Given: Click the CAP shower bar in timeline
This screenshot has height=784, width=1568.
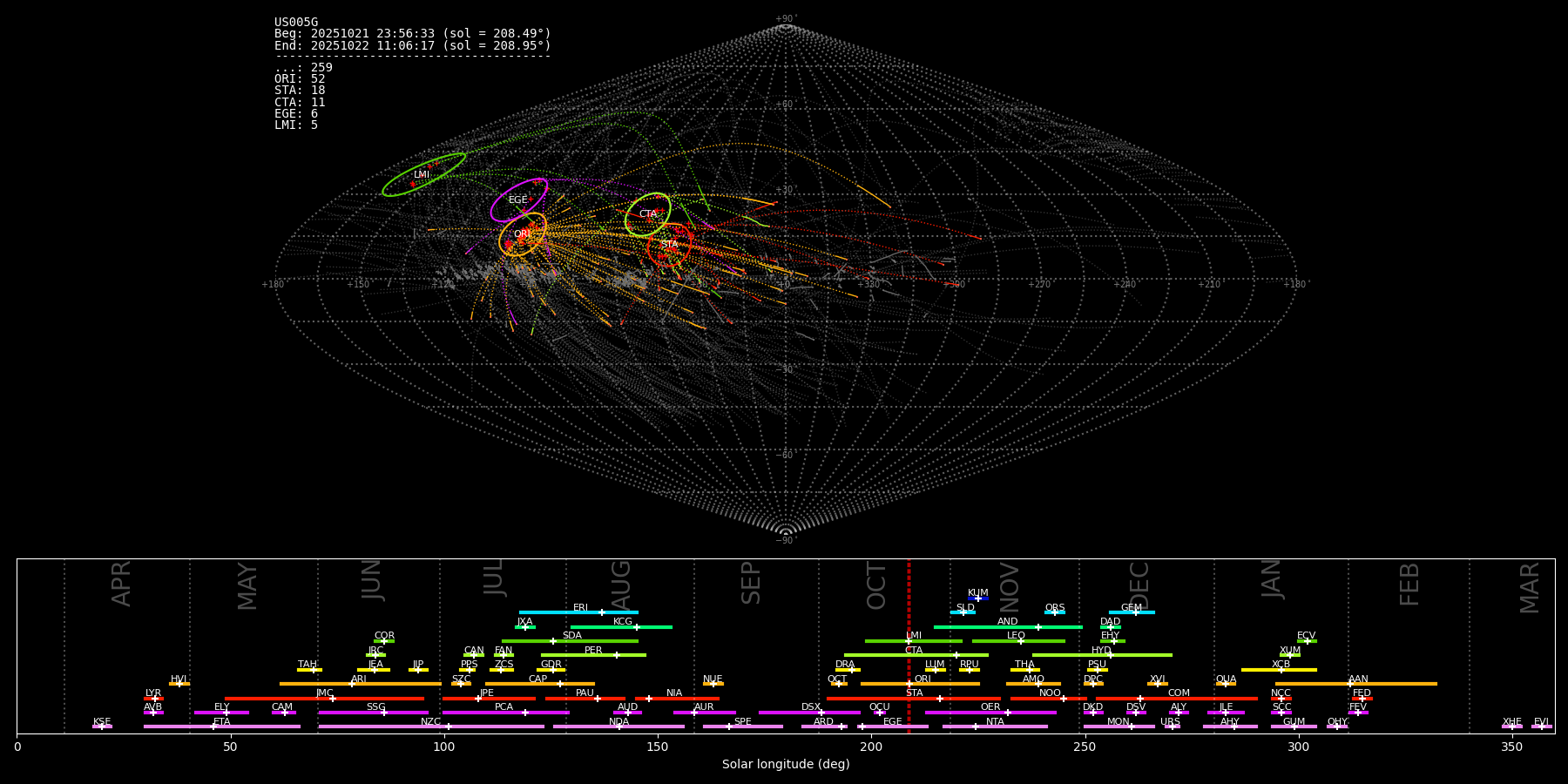Looking at the screenshot, I should 540,684.
